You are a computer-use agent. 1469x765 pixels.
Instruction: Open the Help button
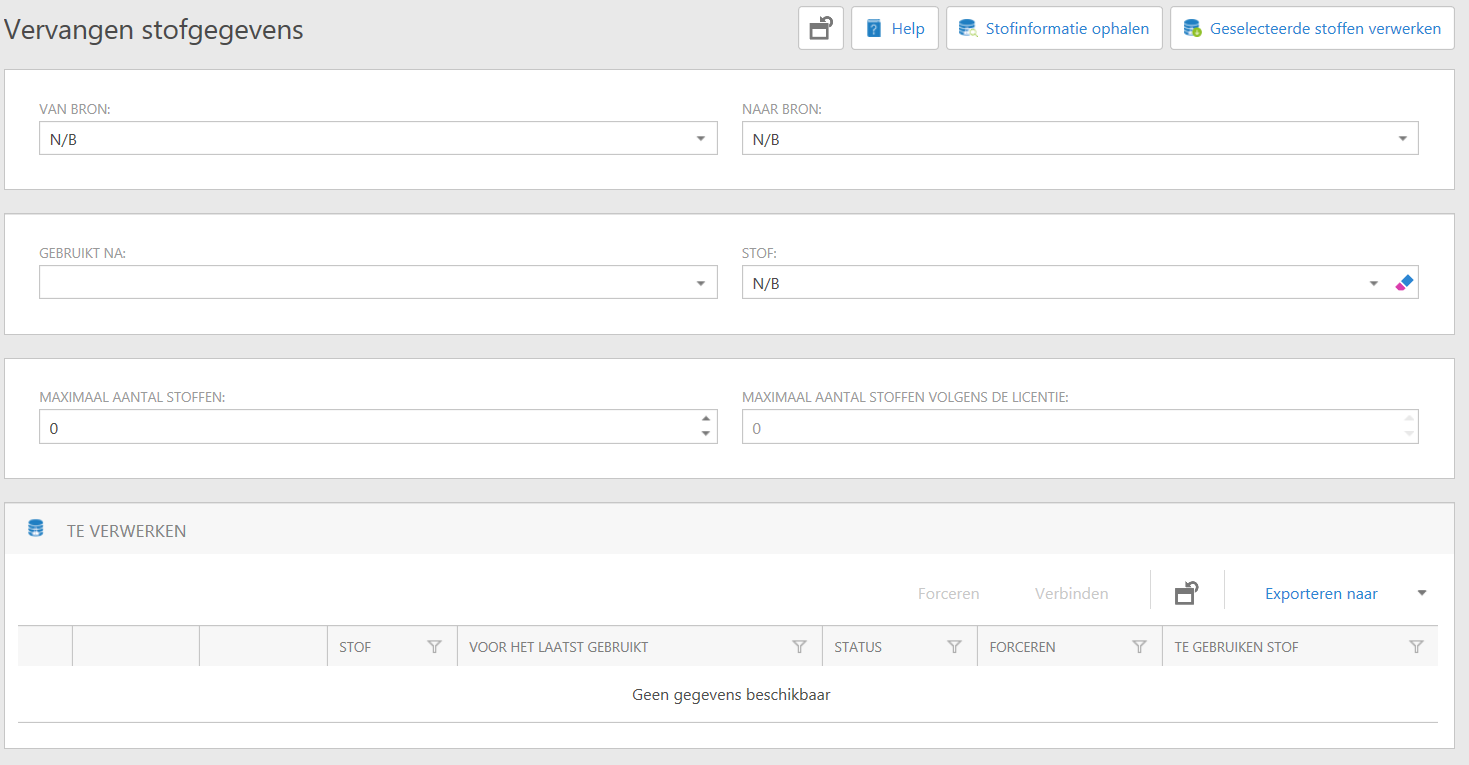tap(894, 28)
